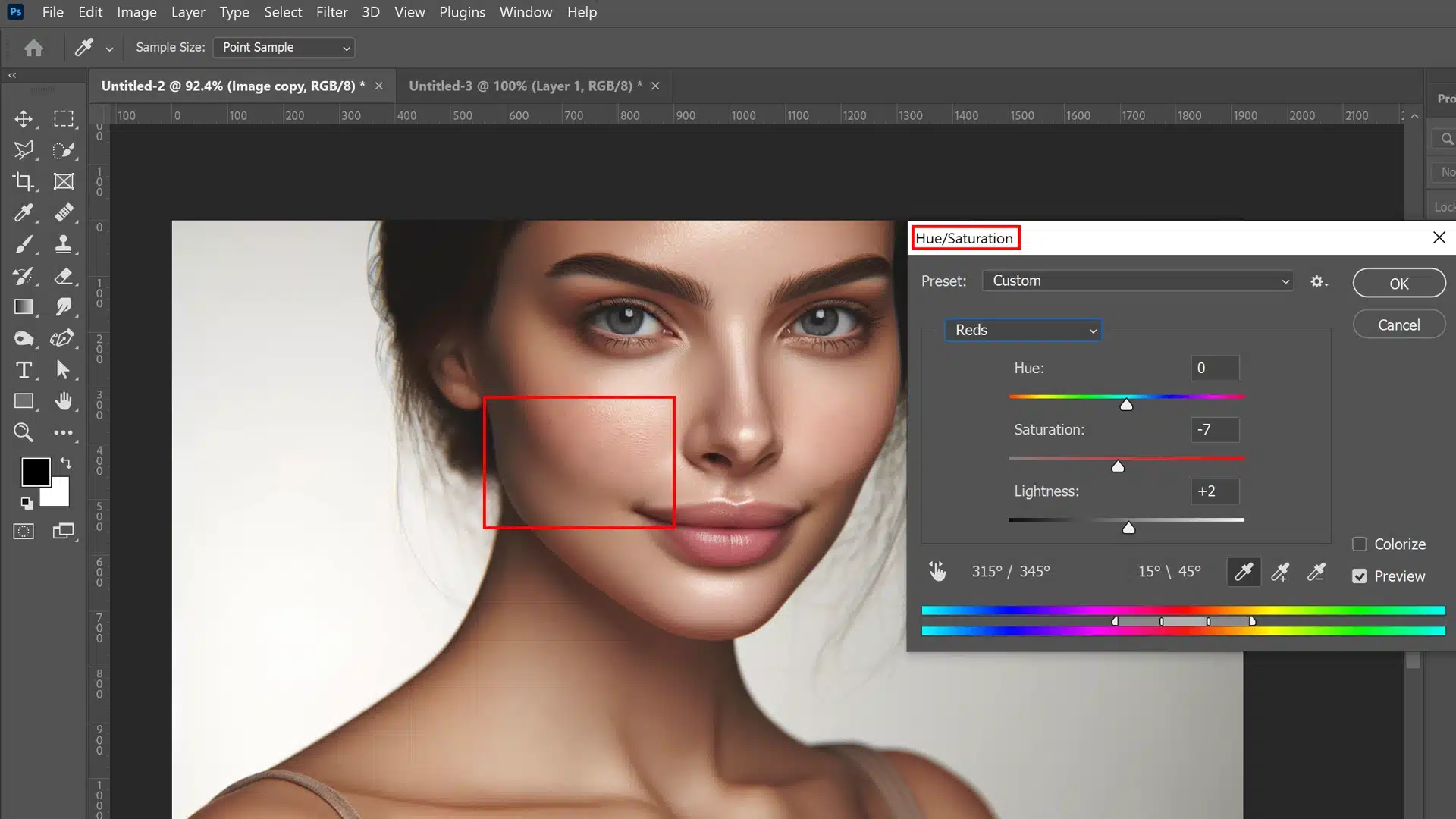Select the Eyedropper tool in toolbox
The width and height of the screenshot is (1456, 819).
tap(24, 213)
